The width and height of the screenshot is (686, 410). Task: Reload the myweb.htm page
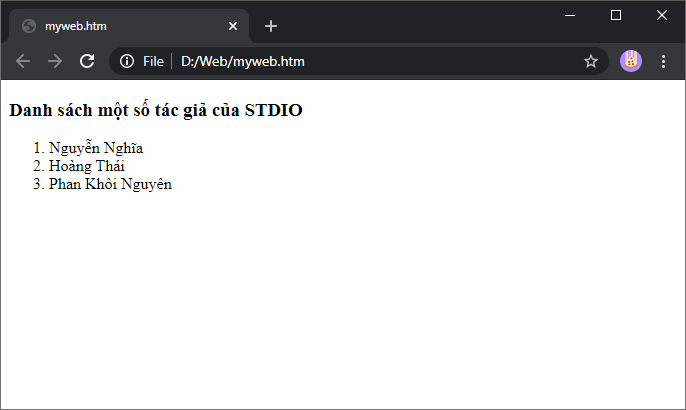point(87,61)
